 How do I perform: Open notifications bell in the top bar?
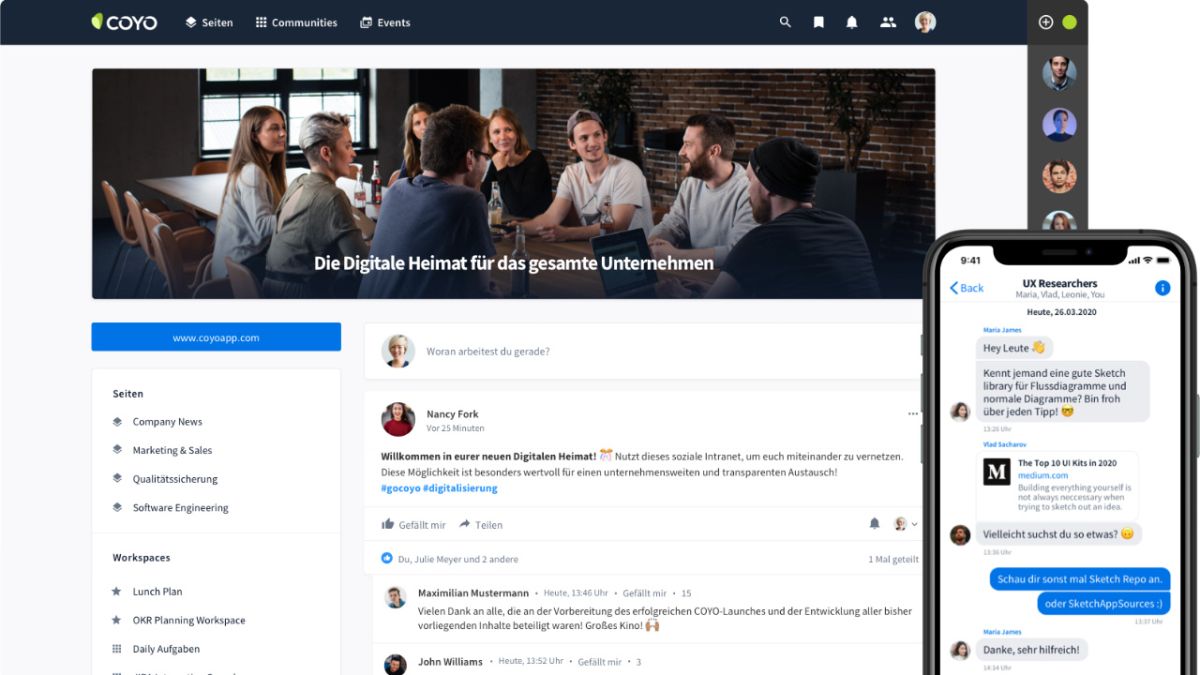[852, 22]
